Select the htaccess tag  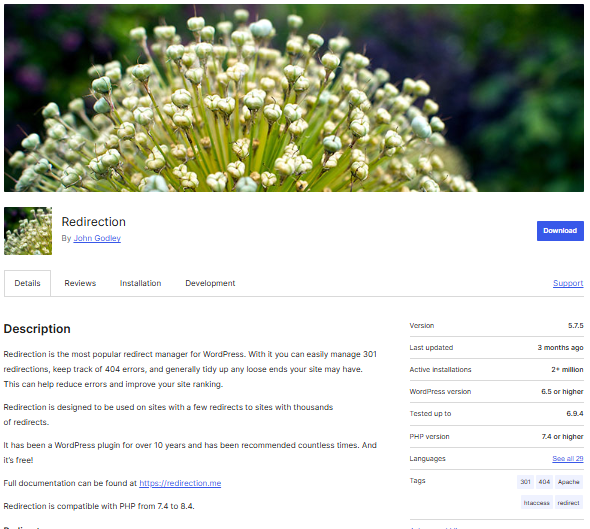(x=537, y=503)
